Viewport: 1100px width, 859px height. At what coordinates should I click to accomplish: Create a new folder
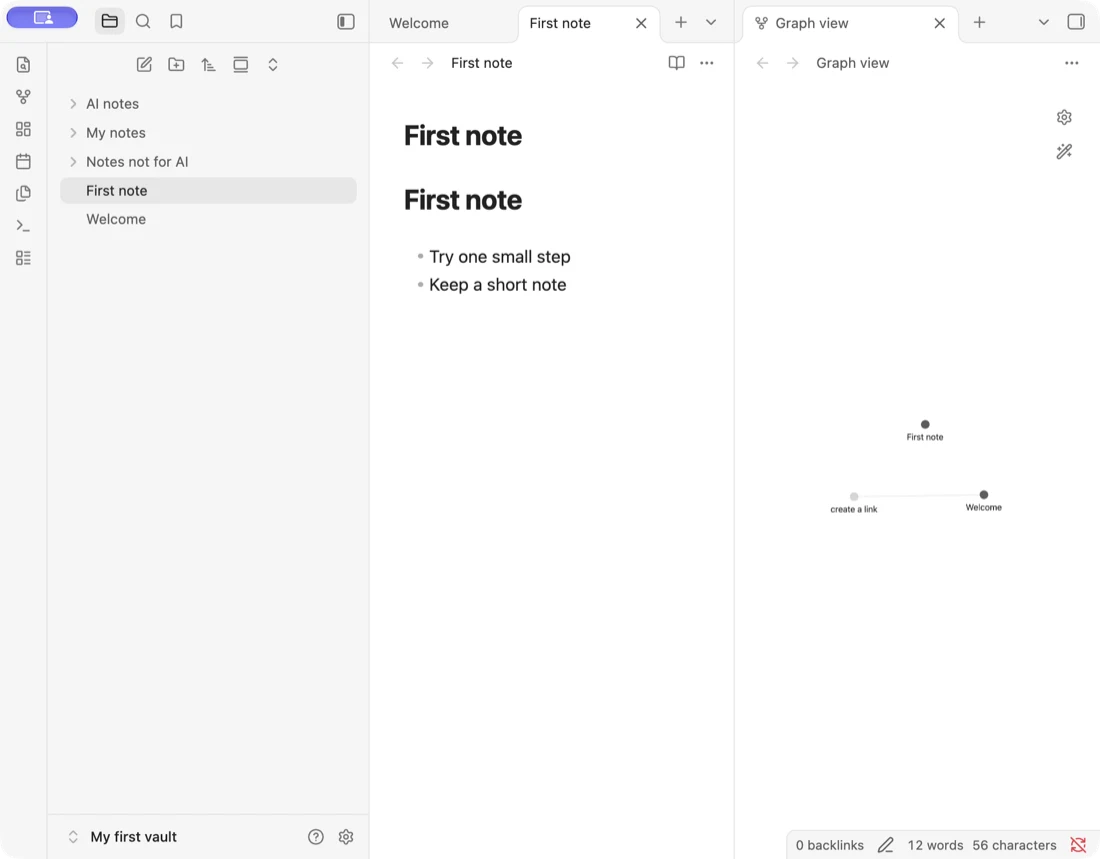point(176,65)
